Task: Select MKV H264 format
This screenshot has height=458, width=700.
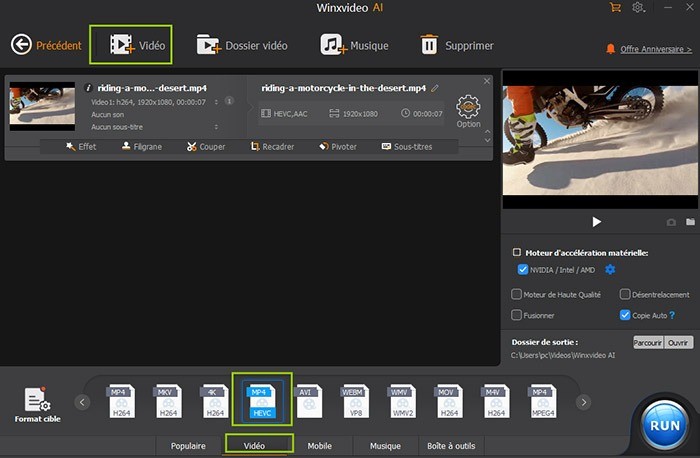Action: pos(168,401)
